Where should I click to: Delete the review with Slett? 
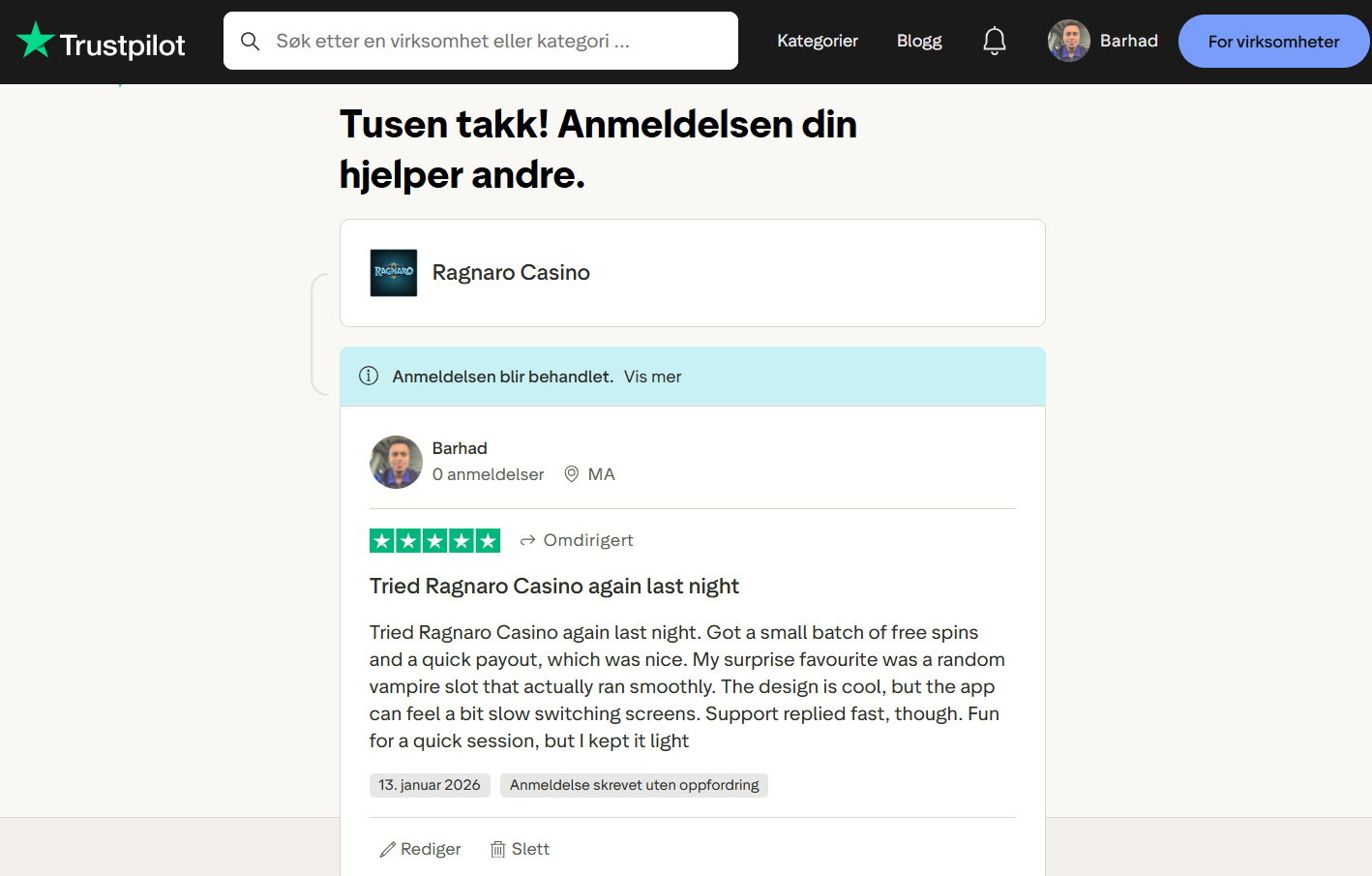tap(520, 849)
